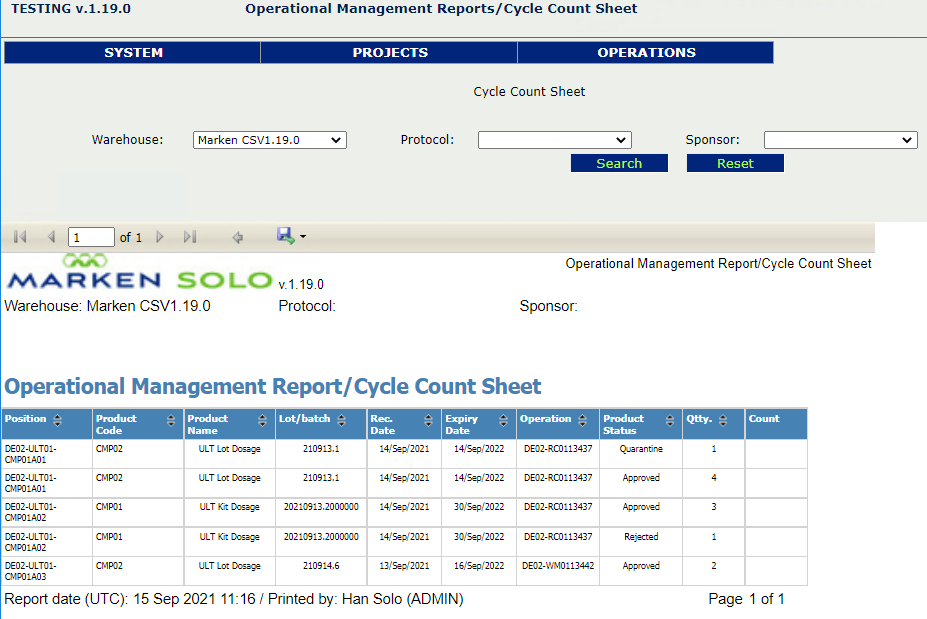
Task: Click the Rejected status cell
Action: click(641, 542)
